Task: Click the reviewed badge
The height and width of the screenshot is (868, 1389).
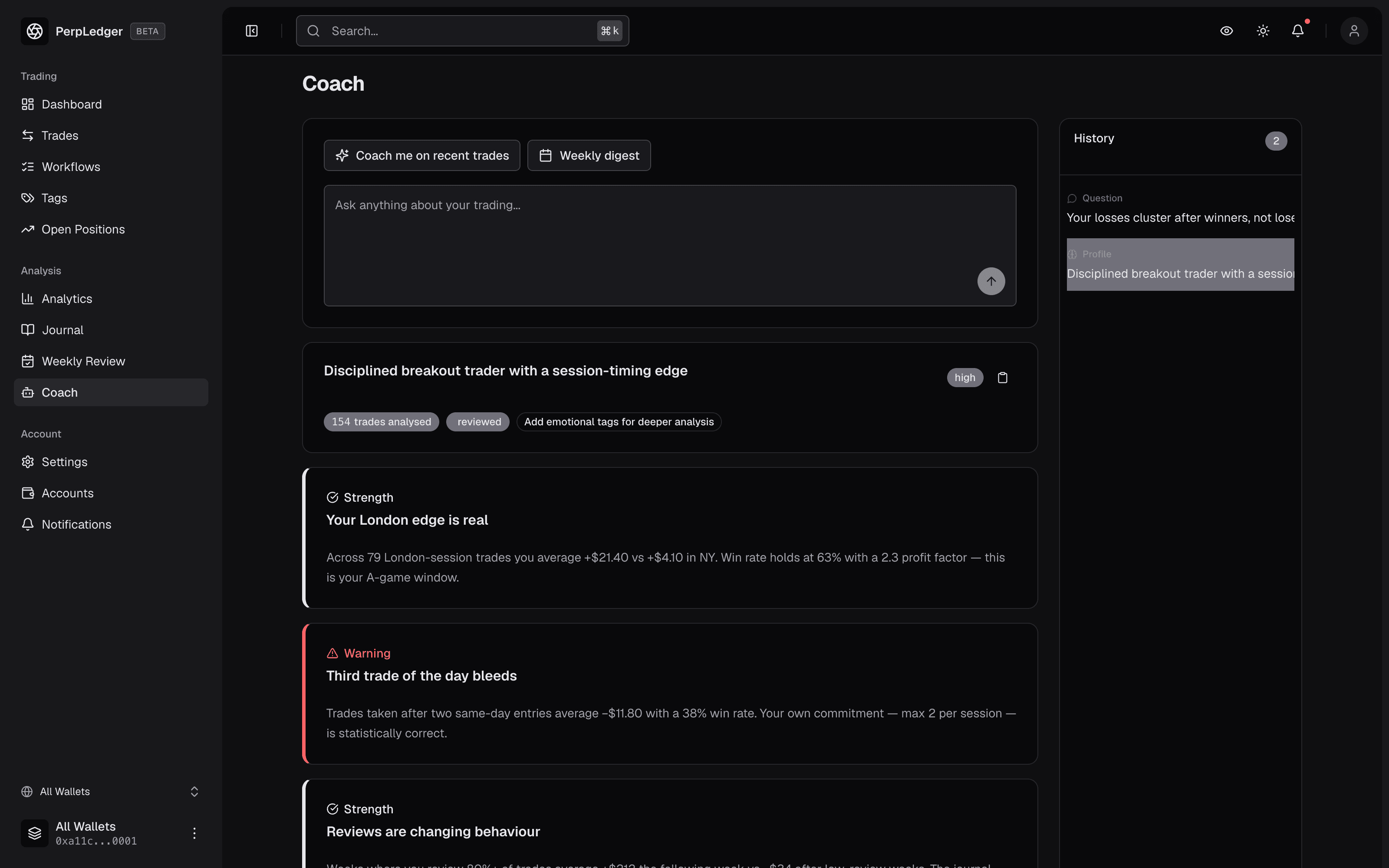Action: pos(477,422)
